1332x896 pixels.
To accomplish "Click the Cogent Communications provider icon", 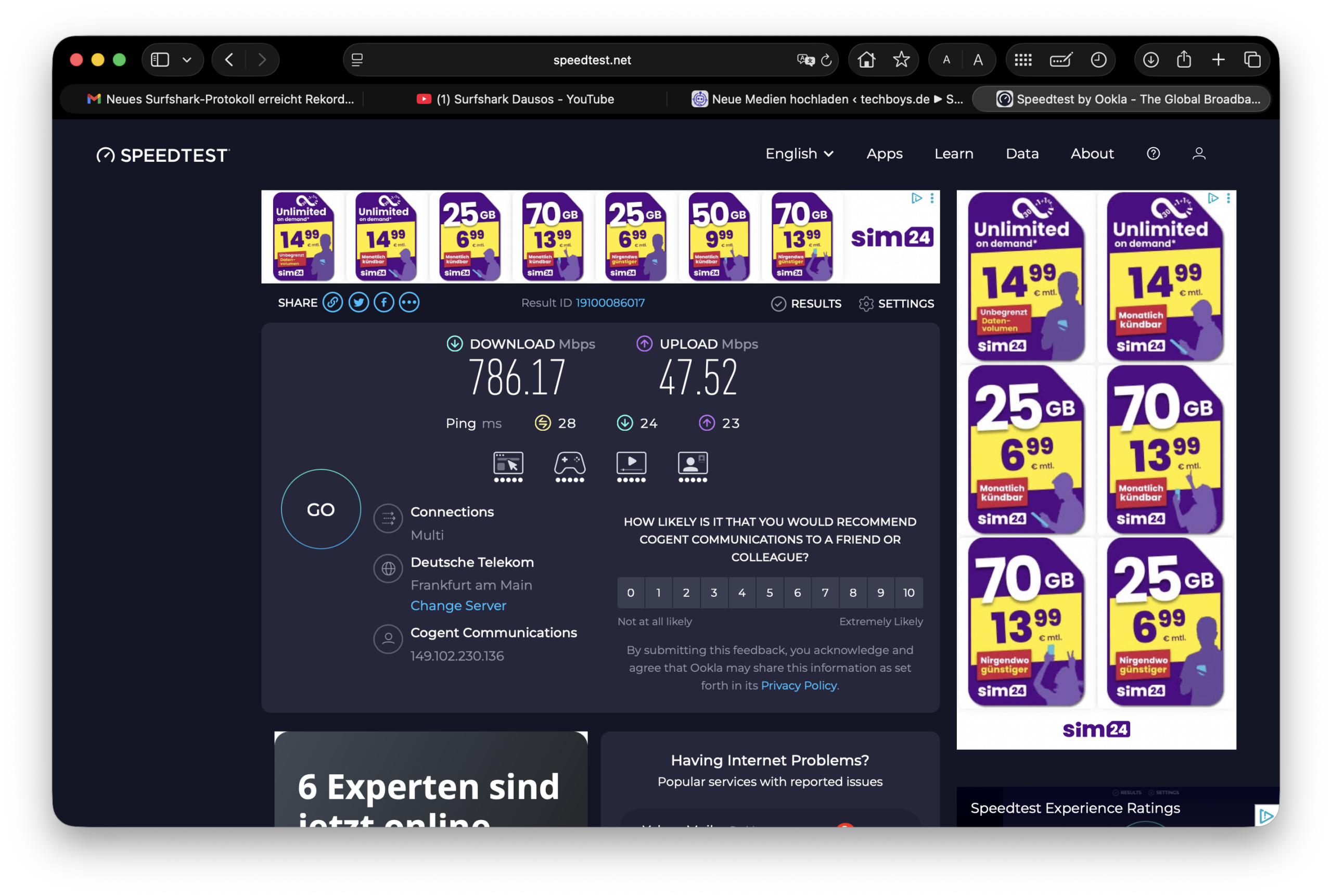I will tap(388, 639).
